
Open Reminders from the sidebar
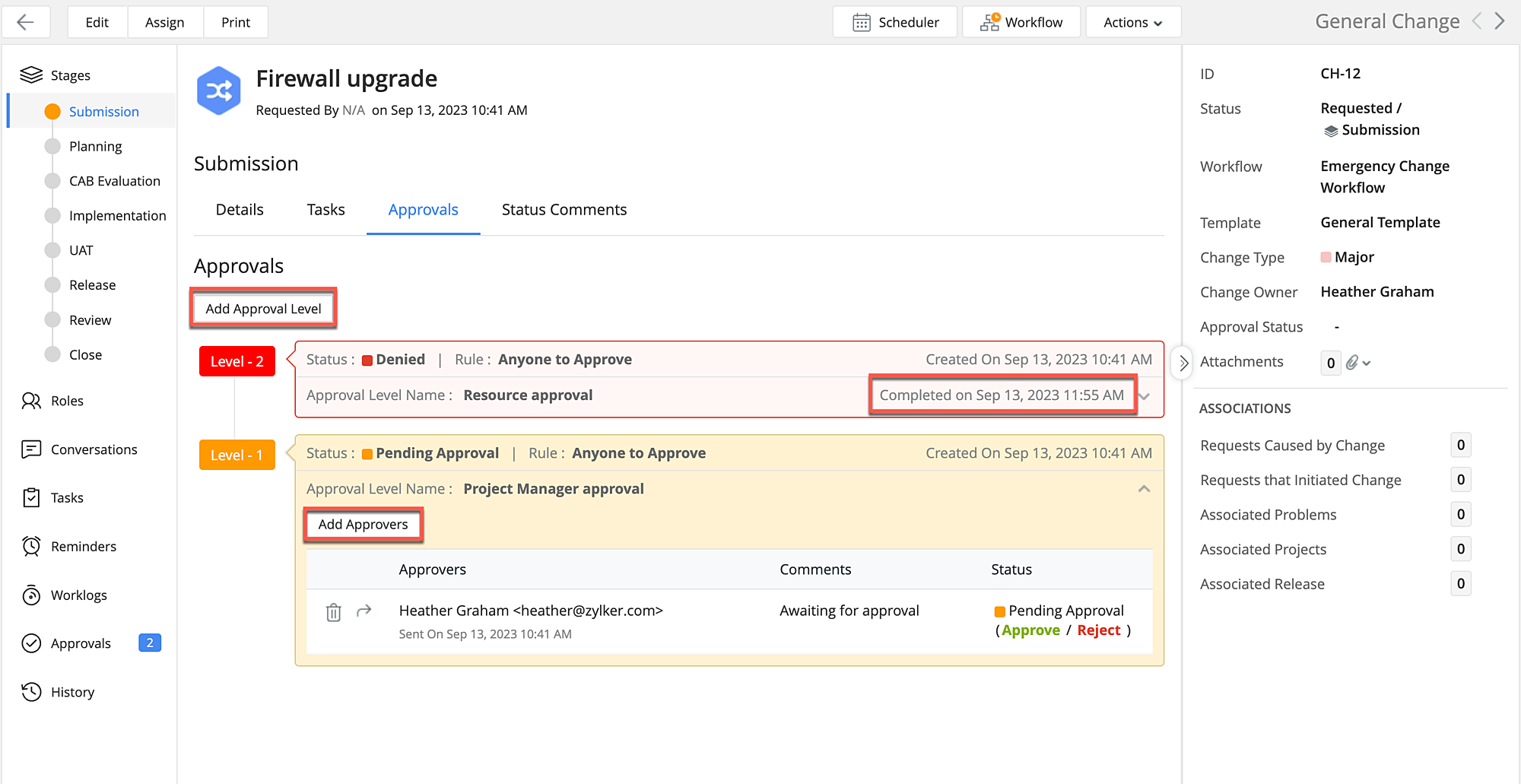83,546
